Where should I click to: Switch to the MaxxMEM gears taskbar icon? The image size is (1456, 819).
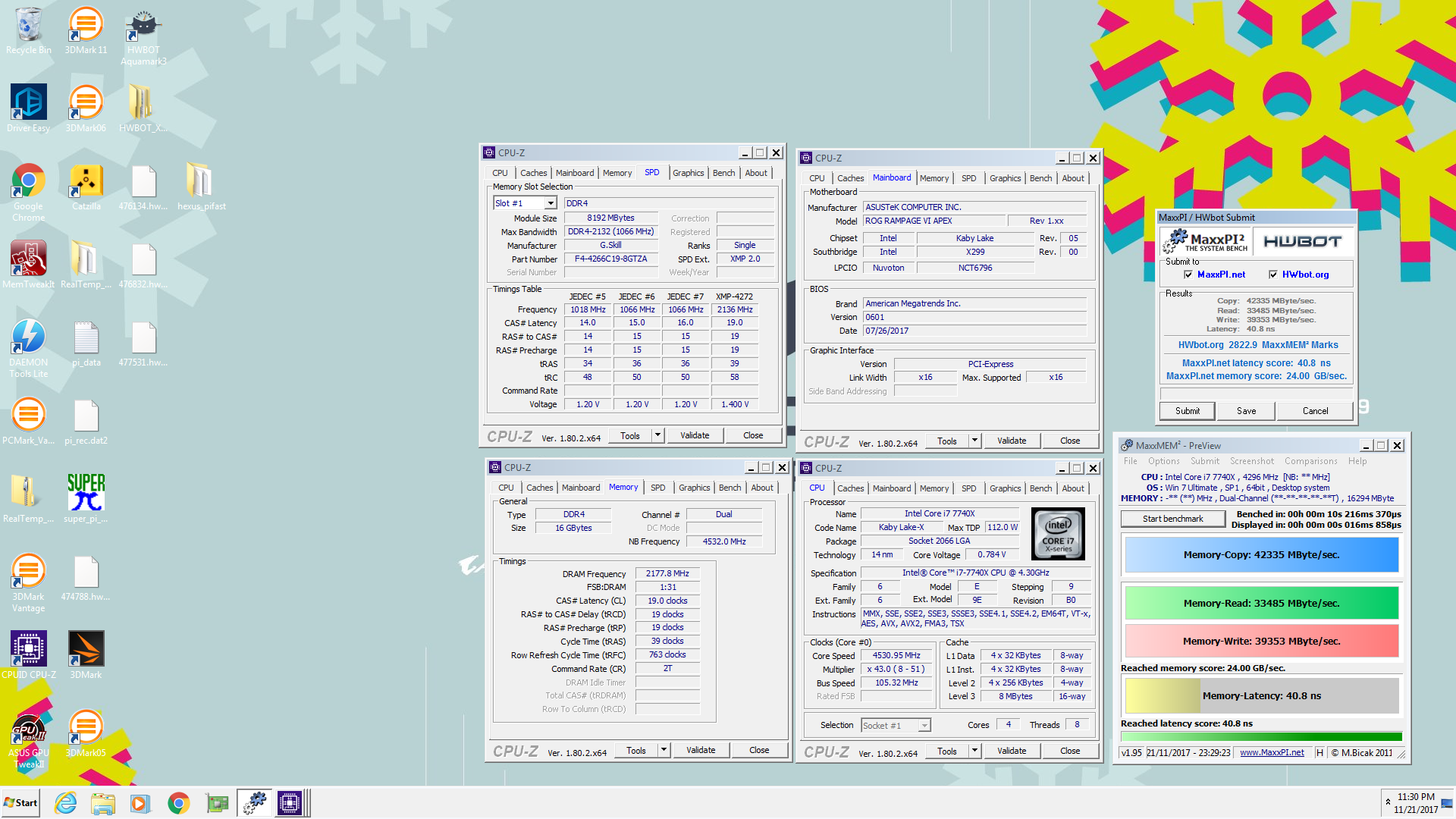click(x=254, y=803)
